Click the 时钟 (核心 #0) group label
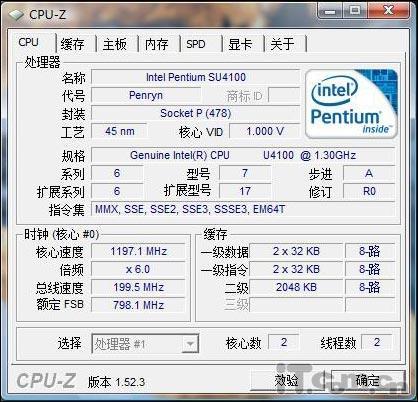Image resolution: width=418 pixels, height=402 pixels. coord(61,235)
